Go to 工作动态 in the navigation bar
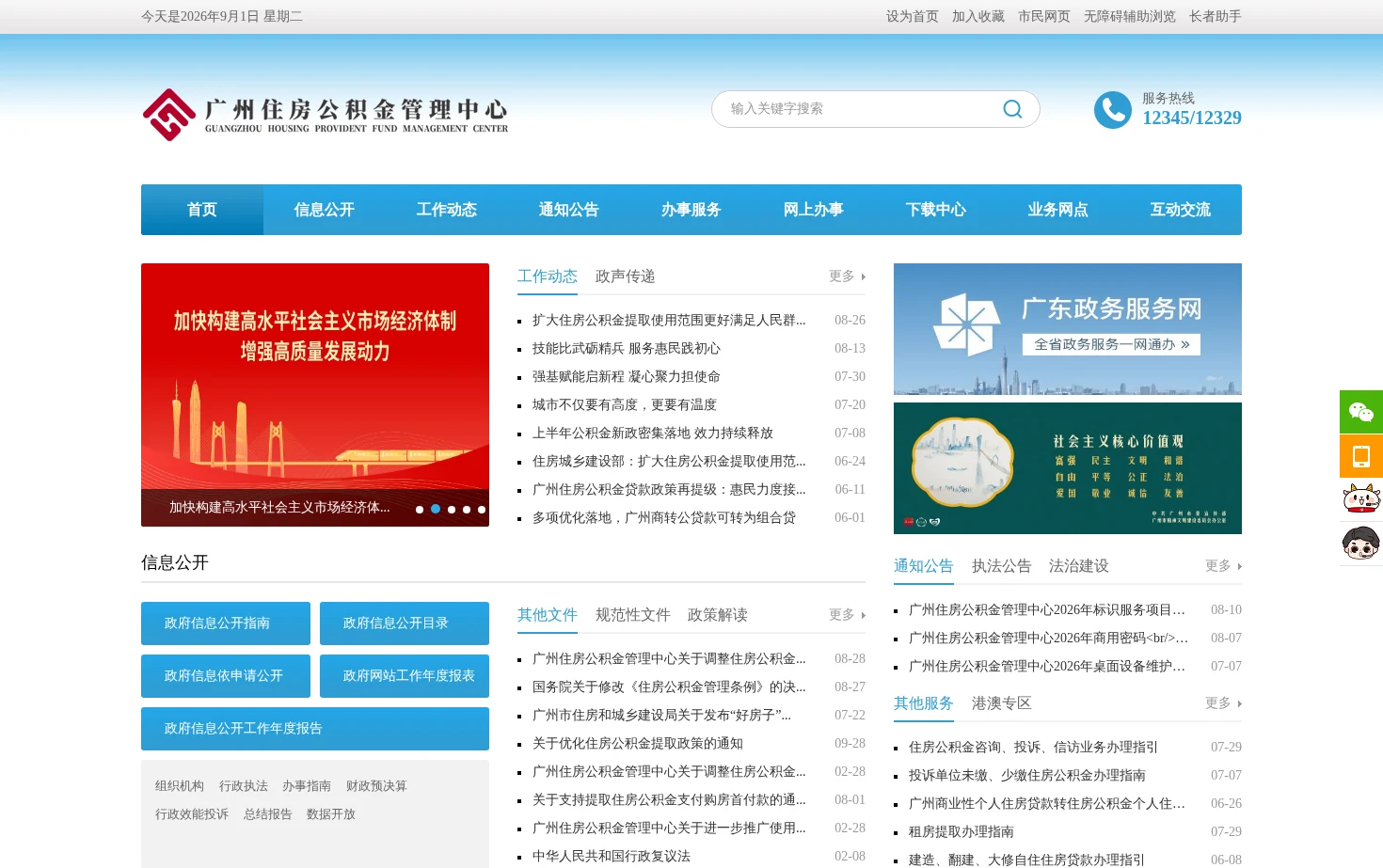Image resolution: width=1383 pixels, height=868 pixels. (x=447, y=210)
